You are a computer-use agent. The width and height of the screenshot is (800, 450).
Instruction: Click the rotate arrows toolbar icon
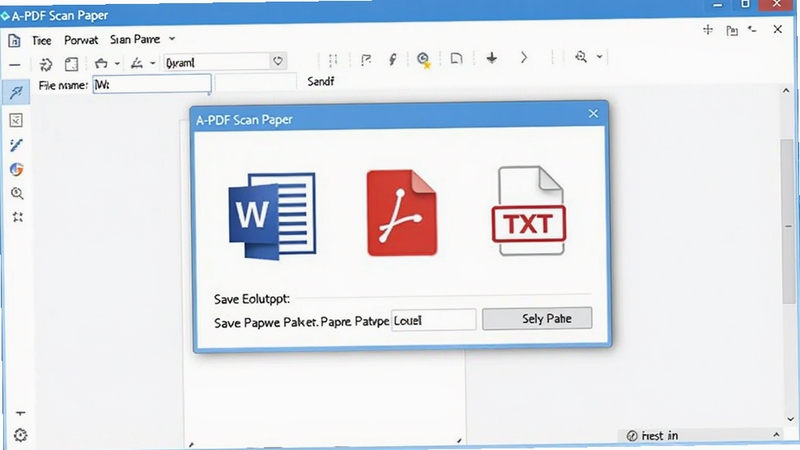pyautogui.click(x=46, y=64)
